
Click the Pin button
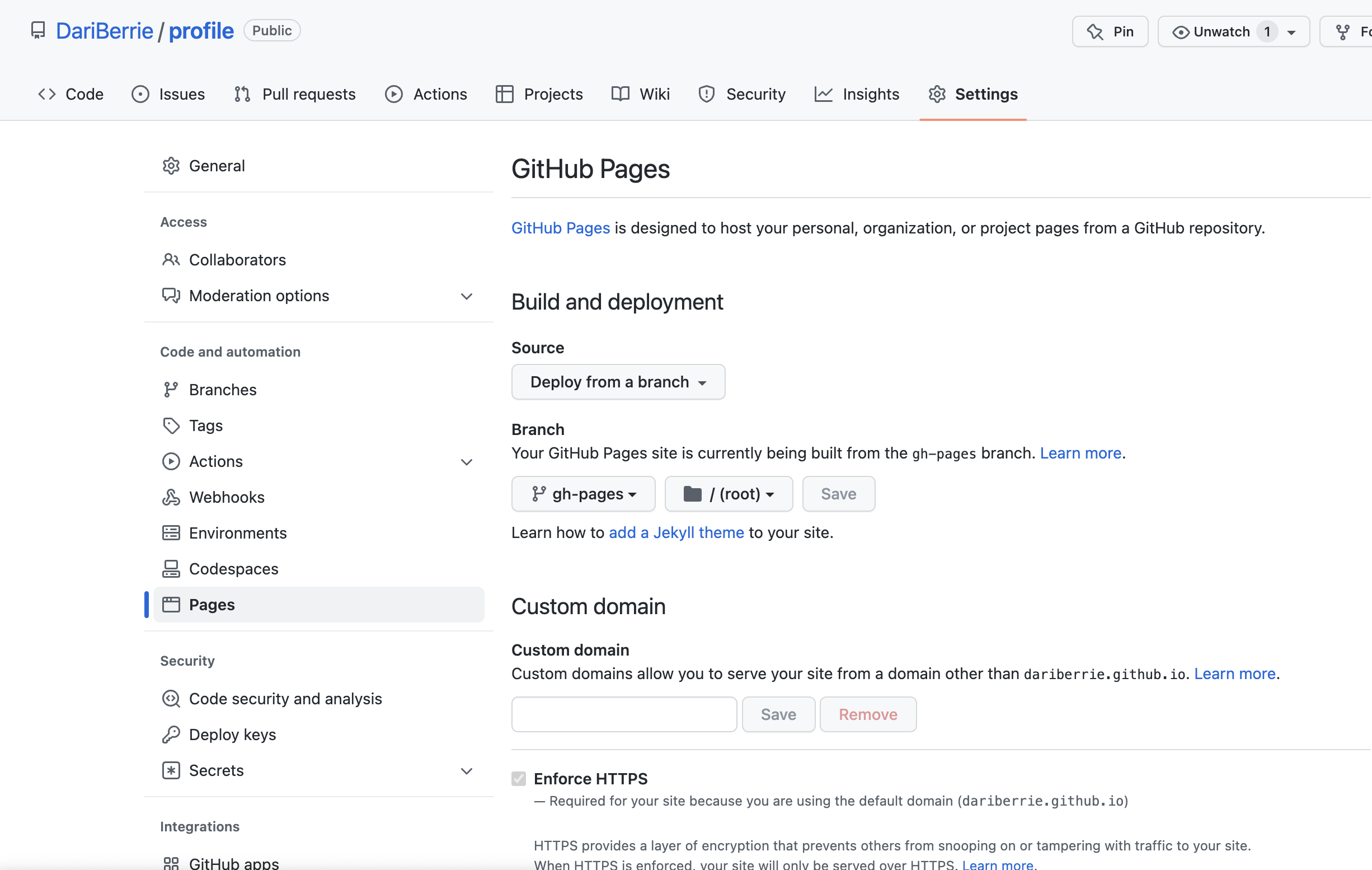[x=1110, y=31]
